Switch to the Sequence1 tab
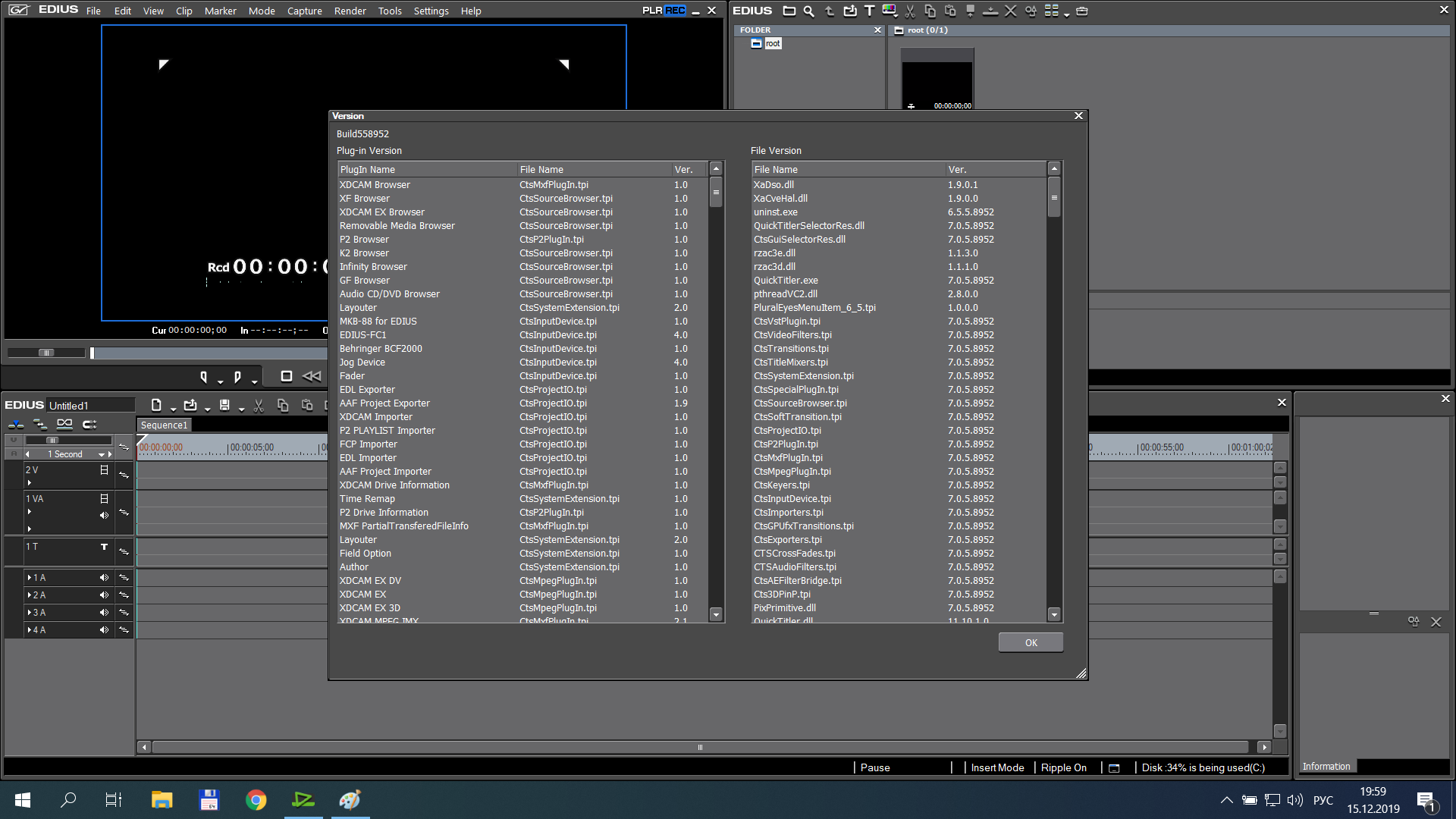Viewport: 1456px width, 819px height. (x=164, y=425)
